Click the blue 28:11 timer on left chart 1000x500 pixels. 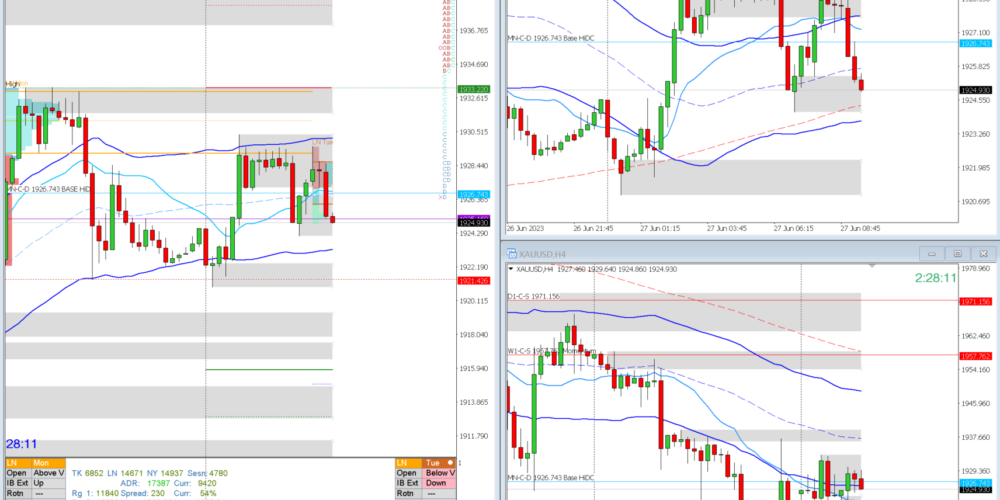[22, 443]
